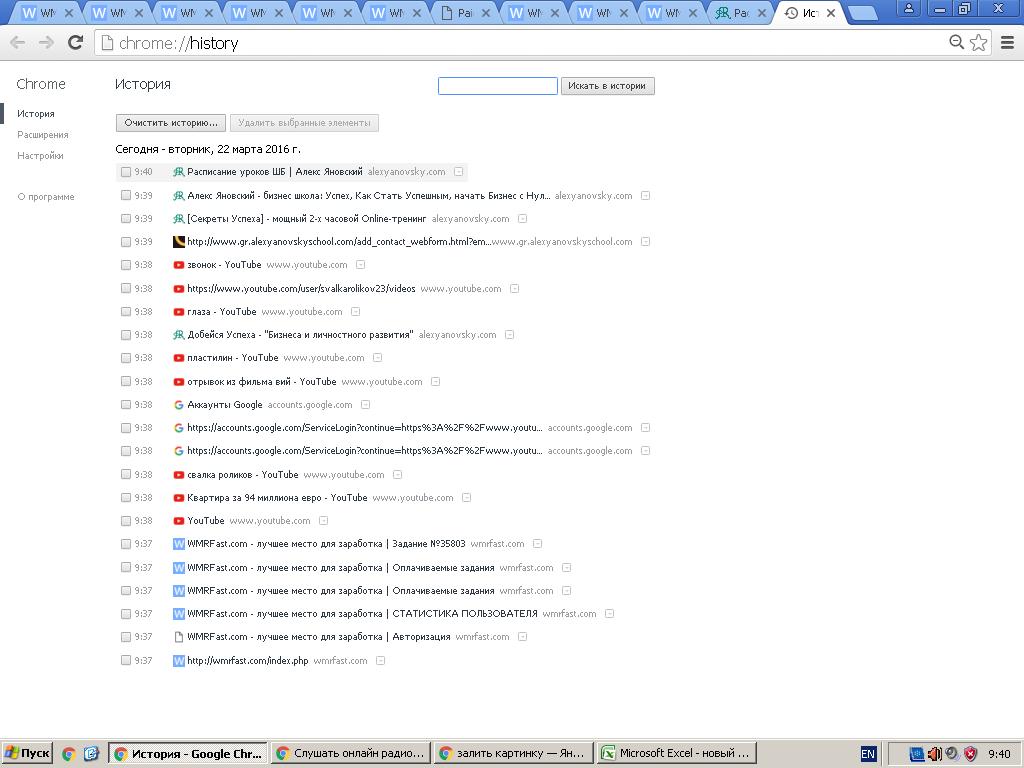Tick checkbox for 'Расписание уроков ШБ' entry
Image resolution: width=1024 pixels, height=768 pixels.
tap(126, 172)
